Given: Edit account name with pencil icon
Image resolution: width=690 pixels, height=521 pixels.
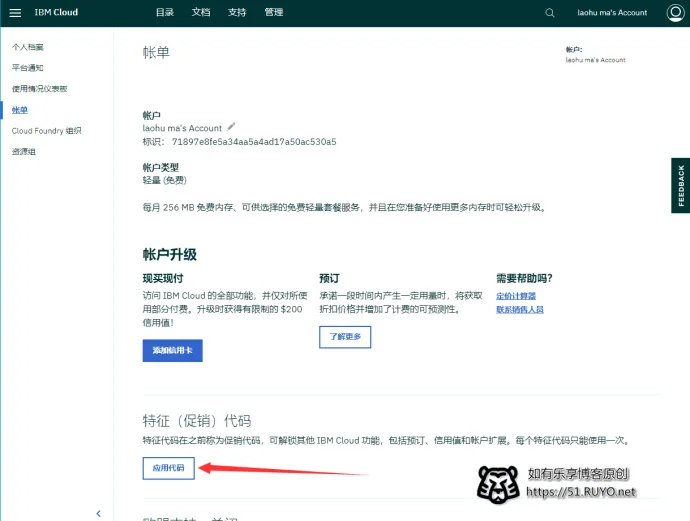Looking at the screenshot, I should pos(231,127).
